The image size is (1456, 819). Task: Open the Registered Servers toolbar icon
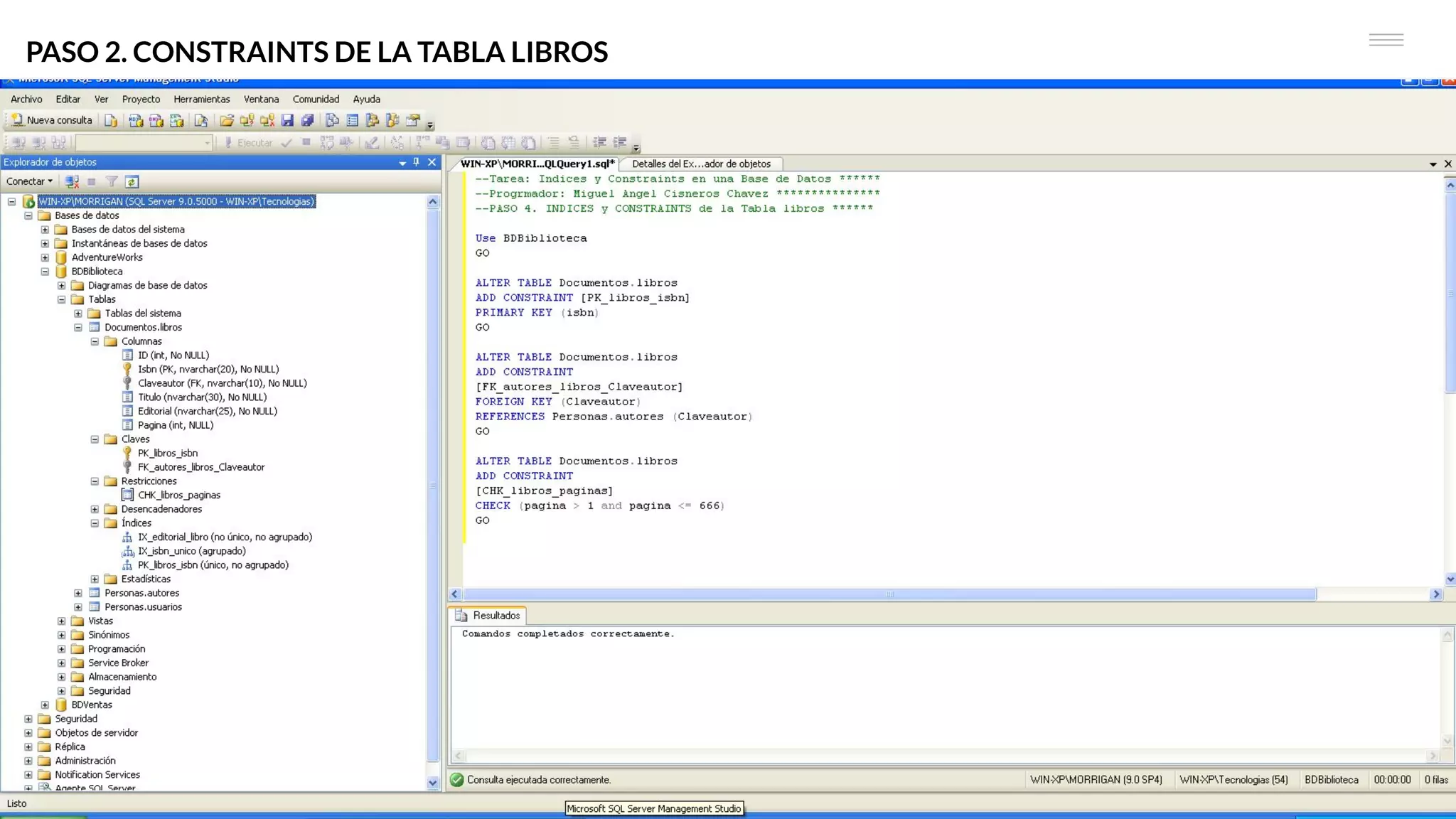coord(332,120)
